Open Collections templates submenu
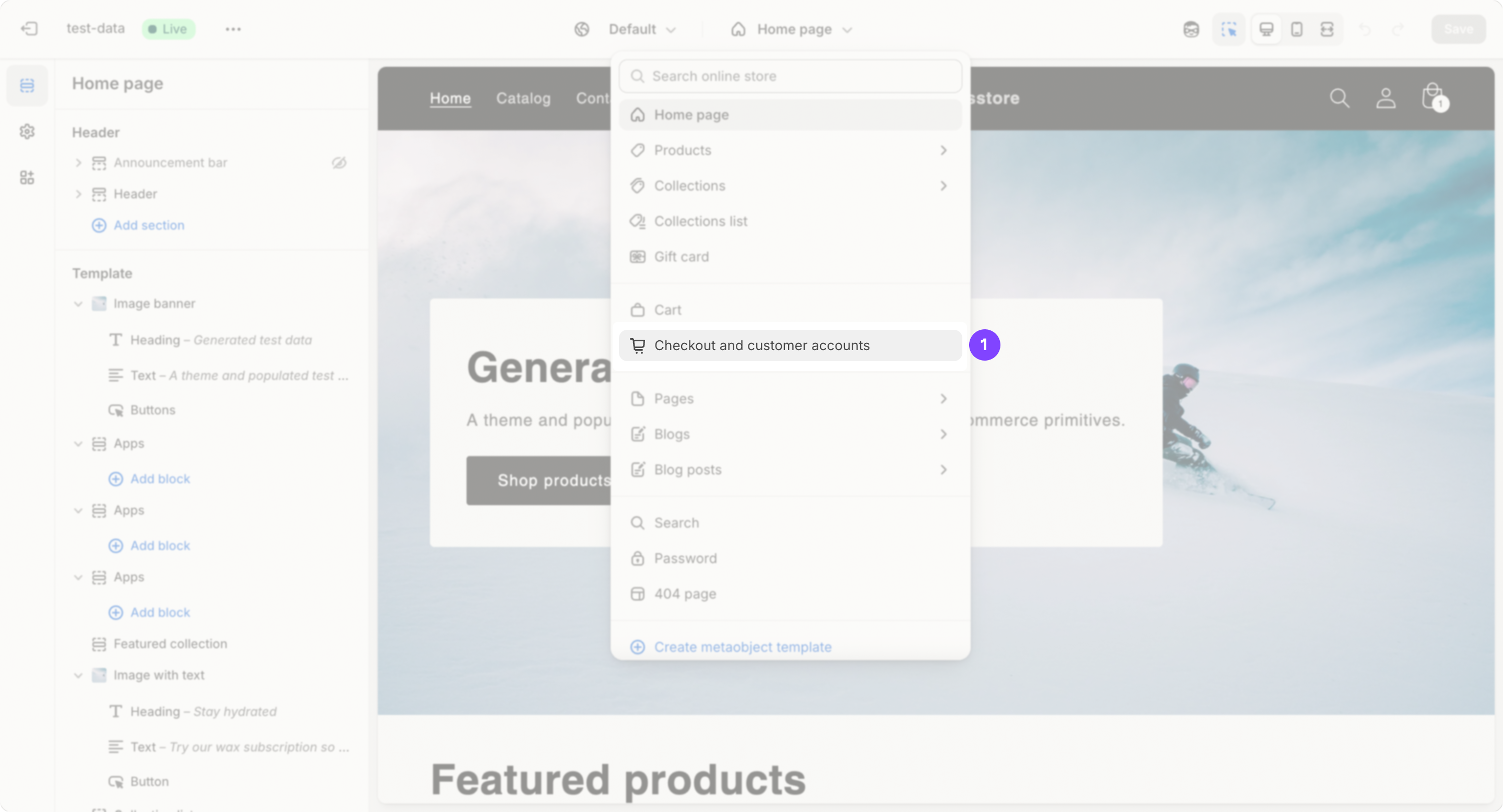The image size is (1503, 812). [x=790, y=185]
